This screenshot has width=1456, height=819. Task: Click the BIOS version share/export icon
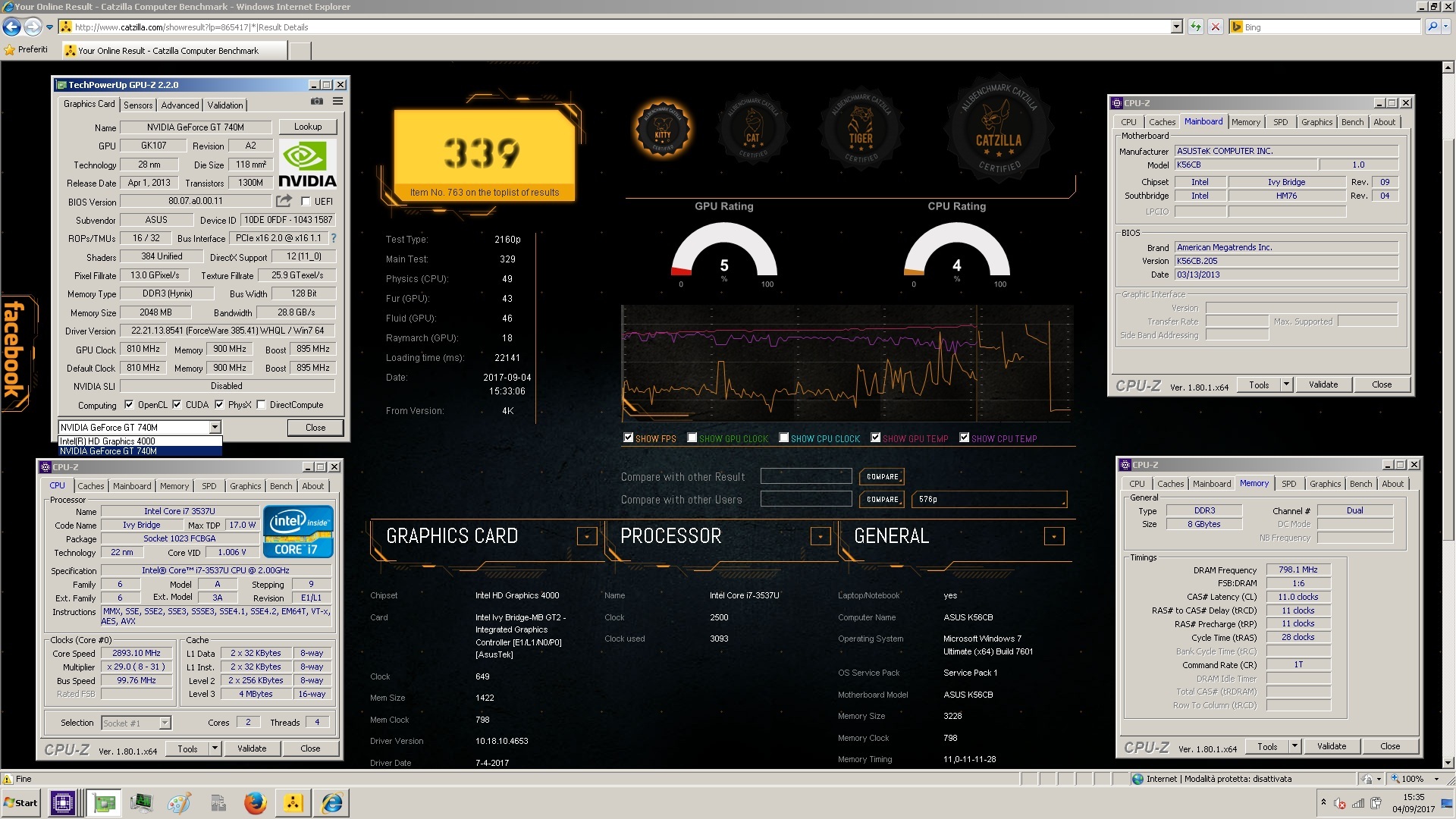point(284,201)
